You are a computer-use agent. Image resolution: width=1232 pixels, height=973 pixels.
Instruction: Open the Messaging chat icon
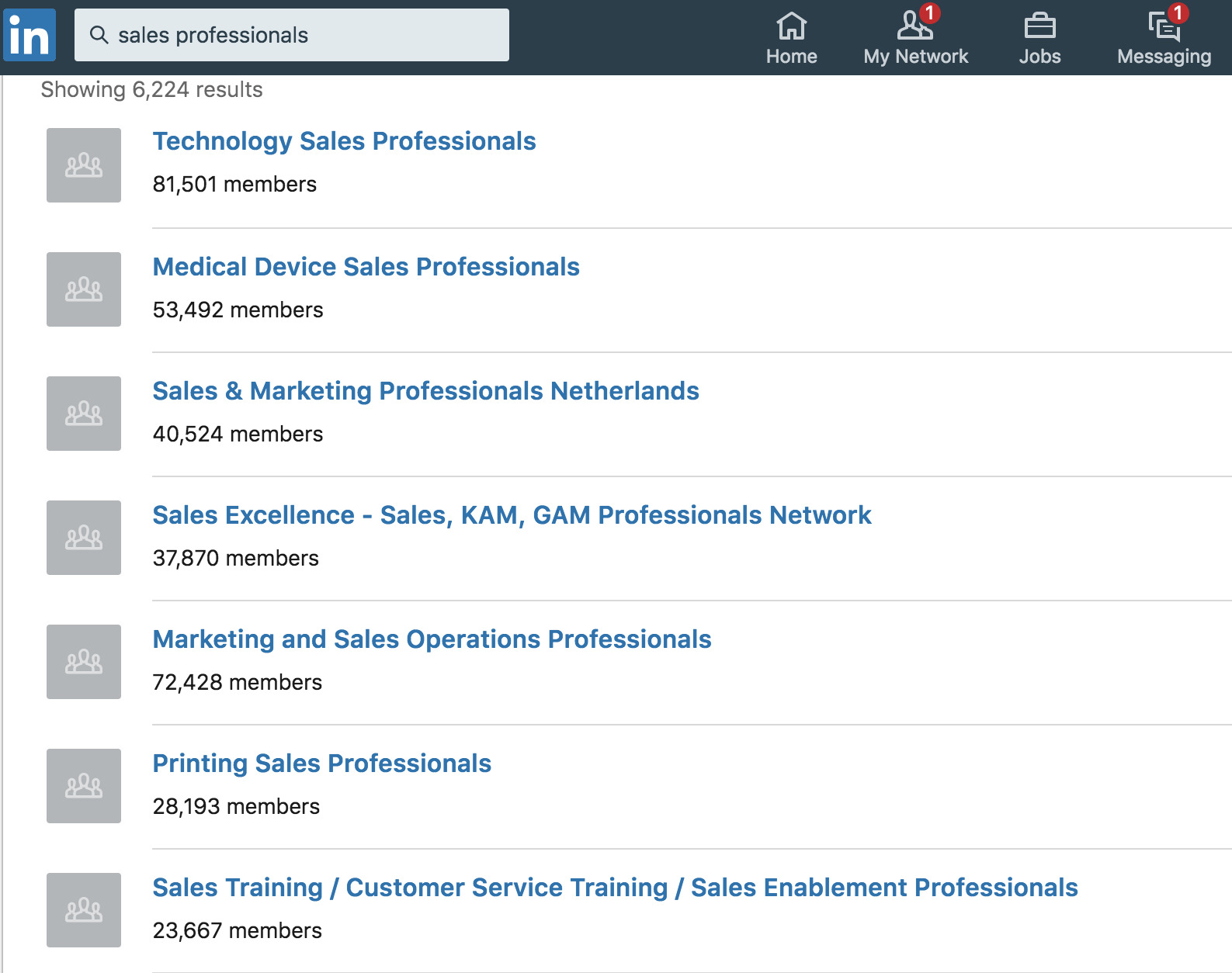coord(1164,26)
